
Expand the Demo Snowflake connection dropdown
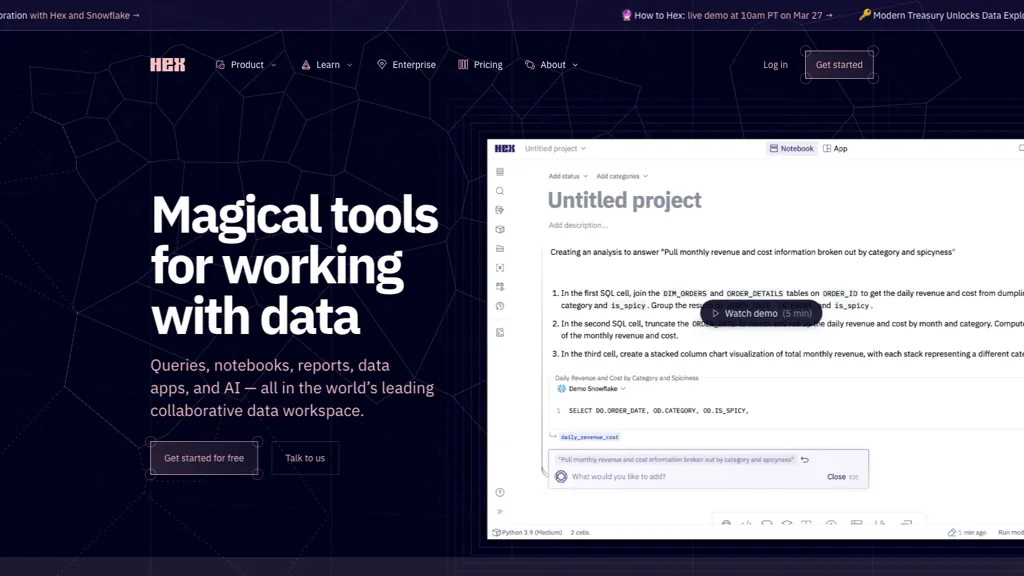[x=622, y=389]
